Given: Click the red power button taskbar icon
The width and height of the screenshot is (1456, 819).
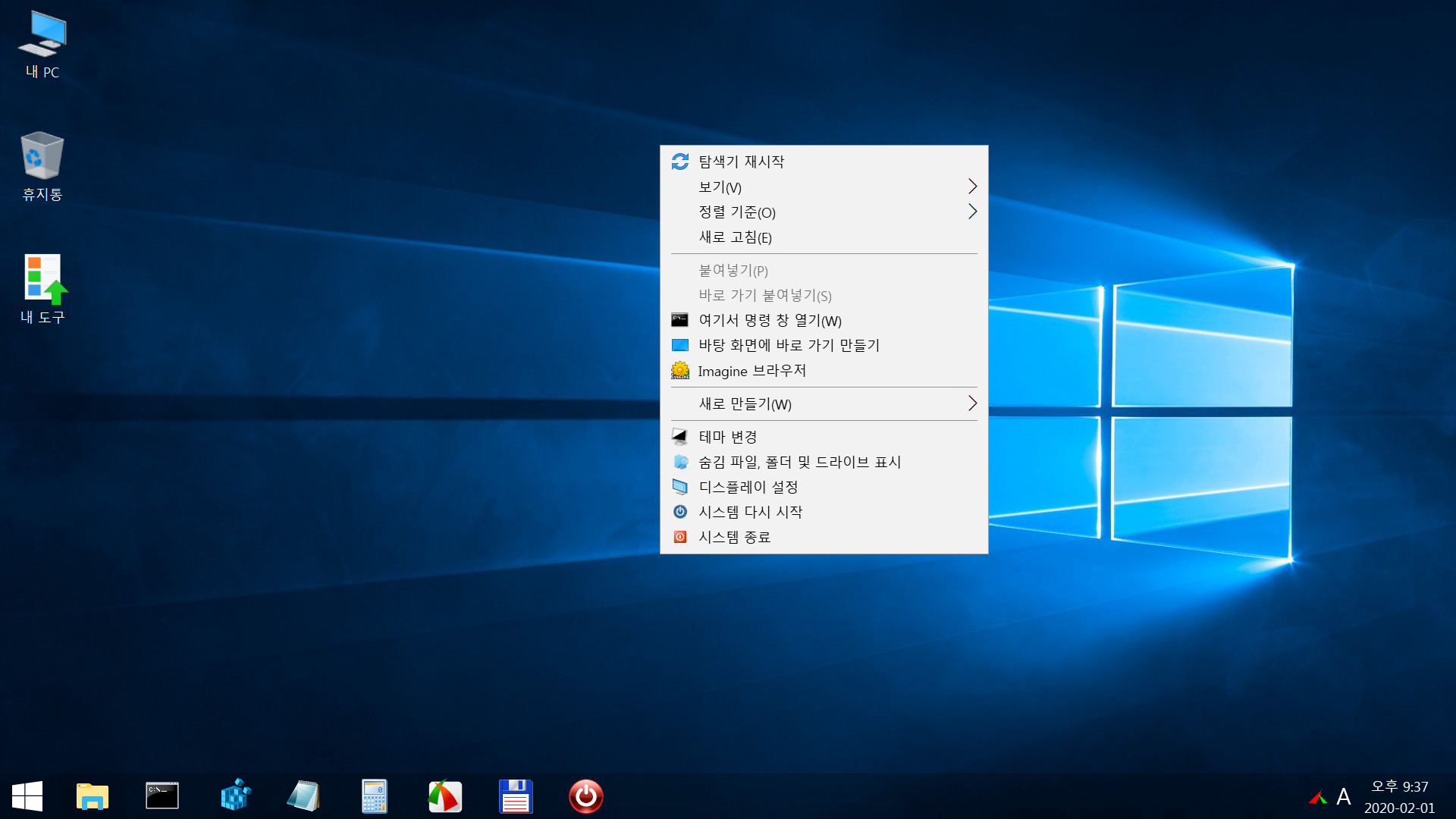Looking at the screenshot, I should 586,796.
